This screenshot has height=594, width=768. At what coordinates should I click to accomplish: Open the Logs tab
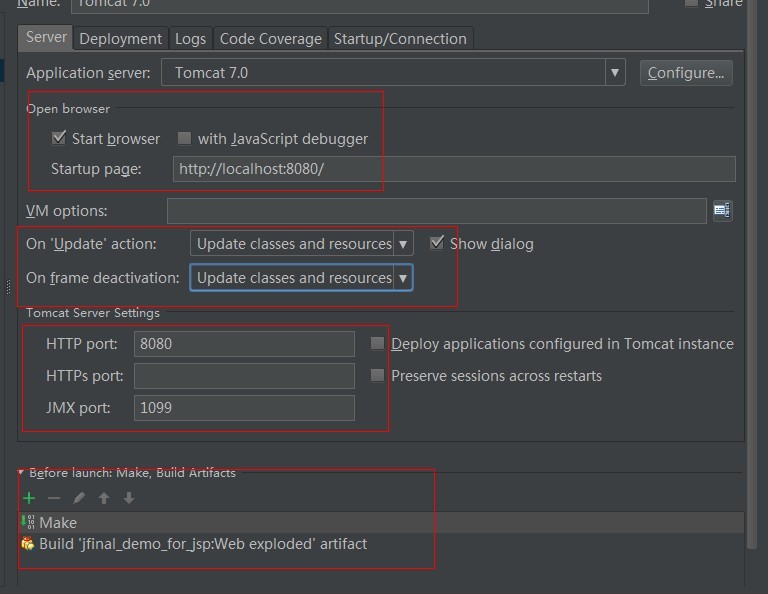coord(190,39)
